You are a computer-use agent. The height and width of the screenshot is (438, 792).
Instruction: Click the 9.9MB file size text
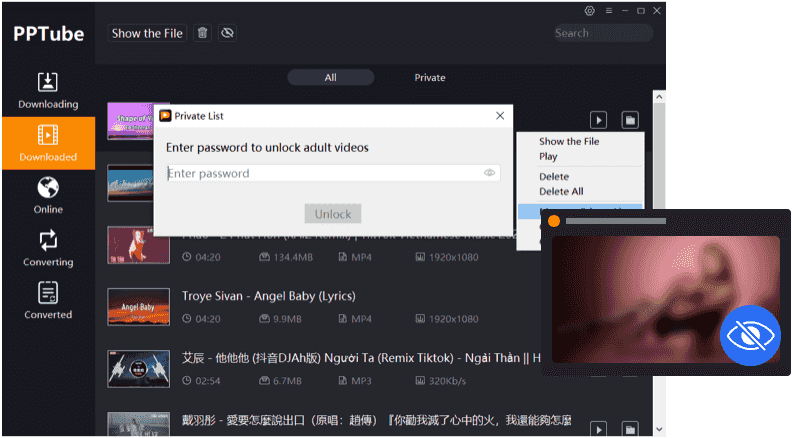point(287,319)
